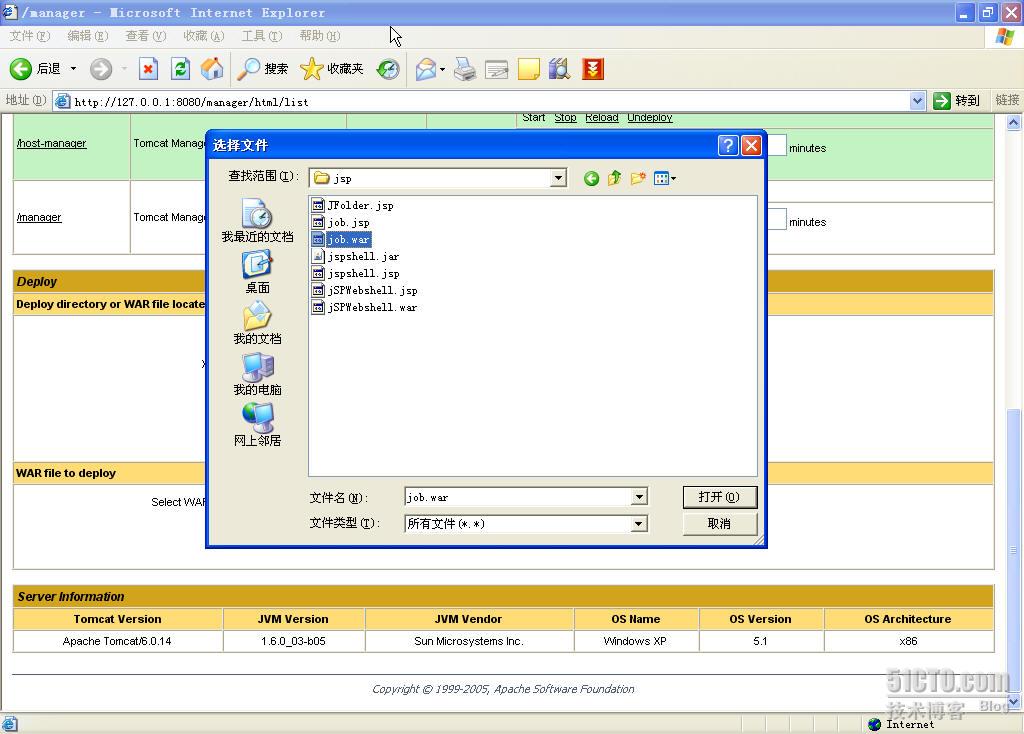Image resolution: width=1024 pixels, height=734 pixels.
Task: Click the yellow note toolbar icon
Action: click(x=528, y=69)
